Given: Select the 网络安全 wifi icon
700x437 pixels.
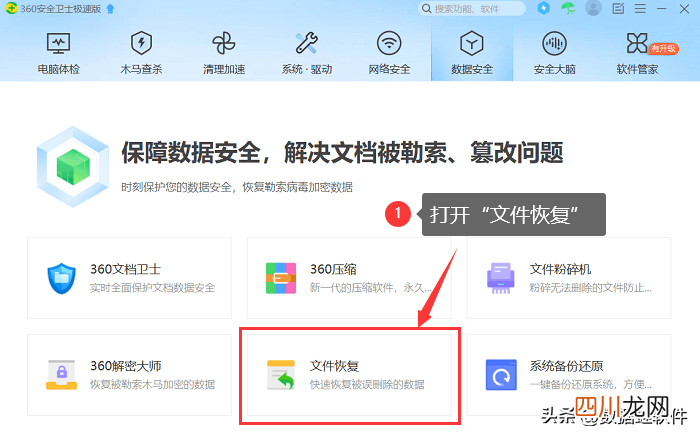Looking at the screenshot, I should 389,43.
